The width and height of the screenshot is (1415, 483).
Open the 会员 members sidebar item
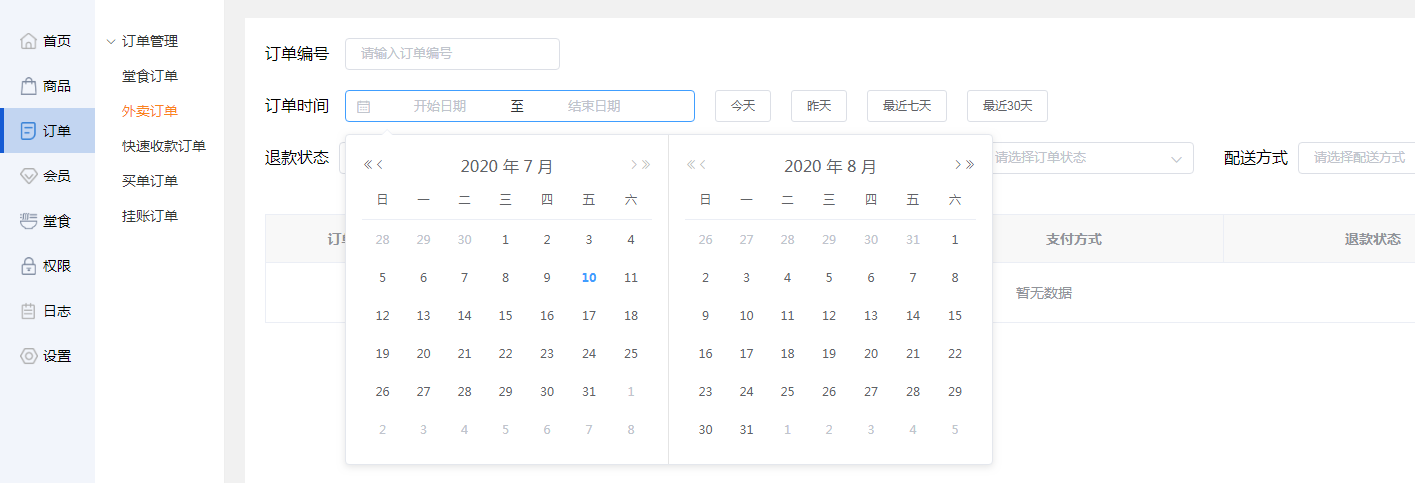47,176
